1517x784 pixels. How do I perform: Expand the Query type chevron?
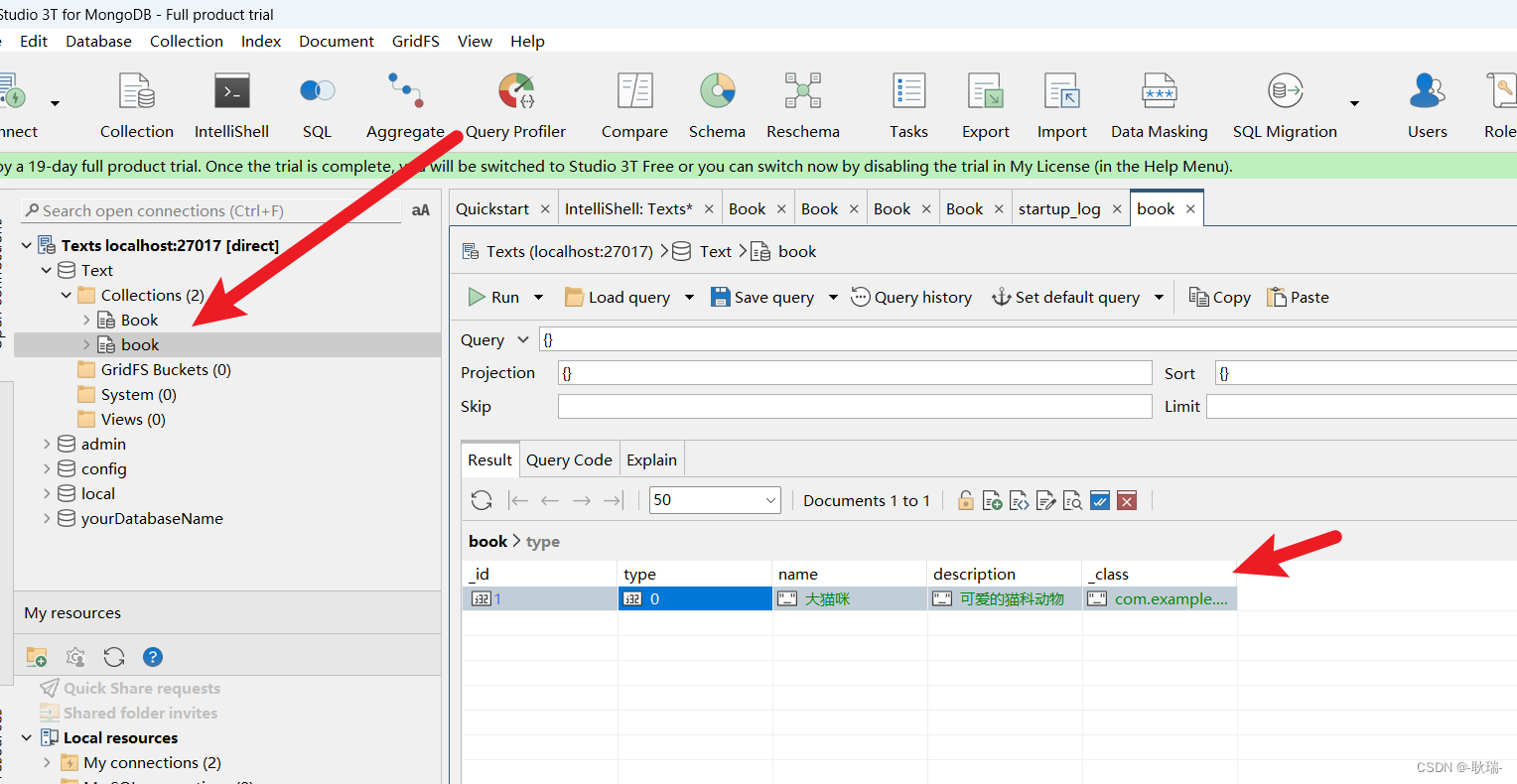523,339
